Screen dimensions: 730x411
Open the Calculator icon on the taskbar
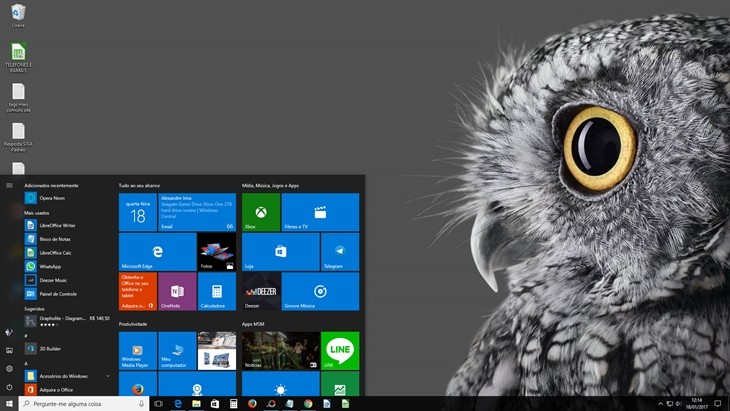click(x=233, y=404)
